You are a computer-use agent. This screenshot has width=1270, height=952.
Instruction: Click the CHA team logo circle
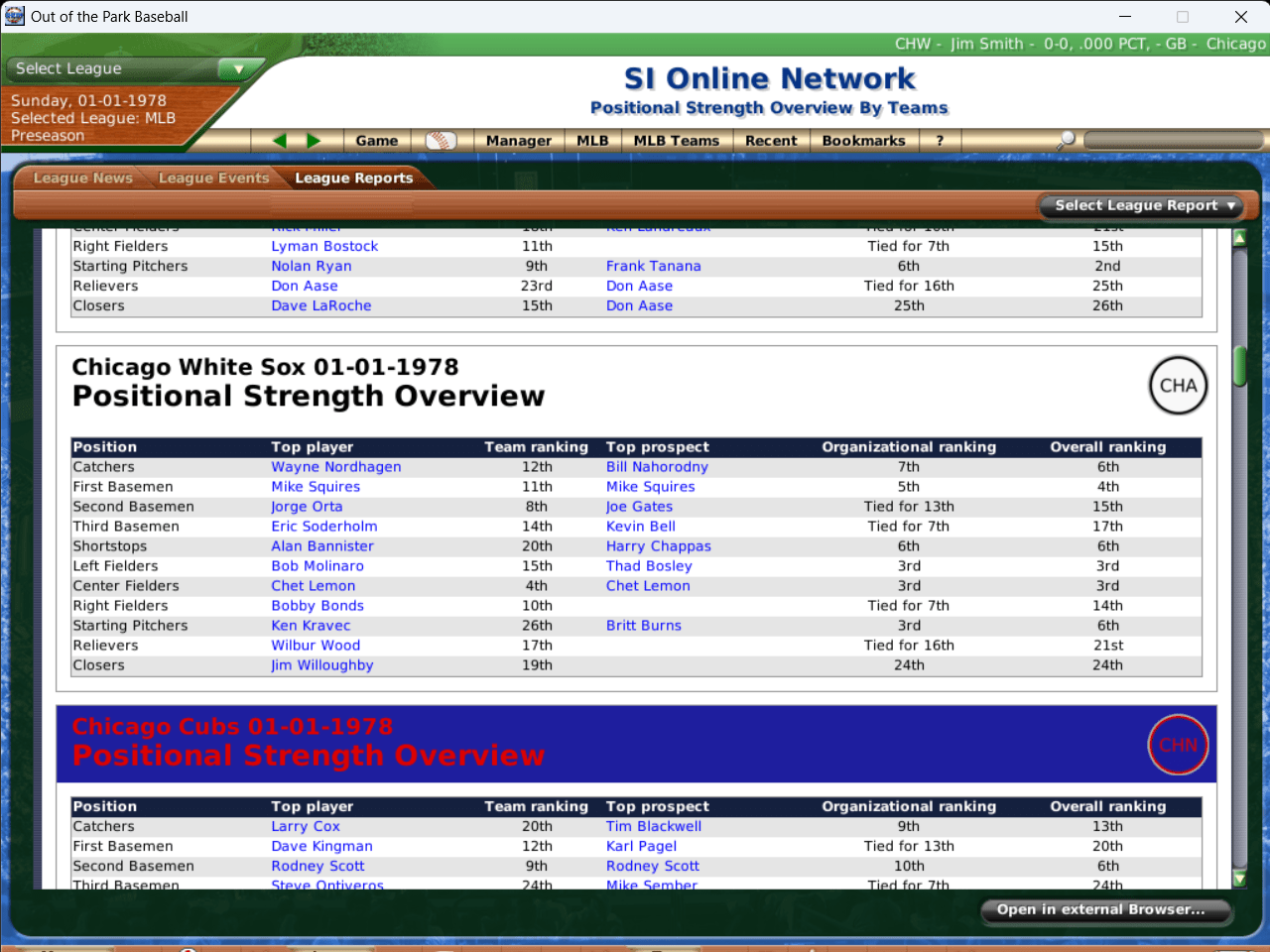(x=1178, y=386)
